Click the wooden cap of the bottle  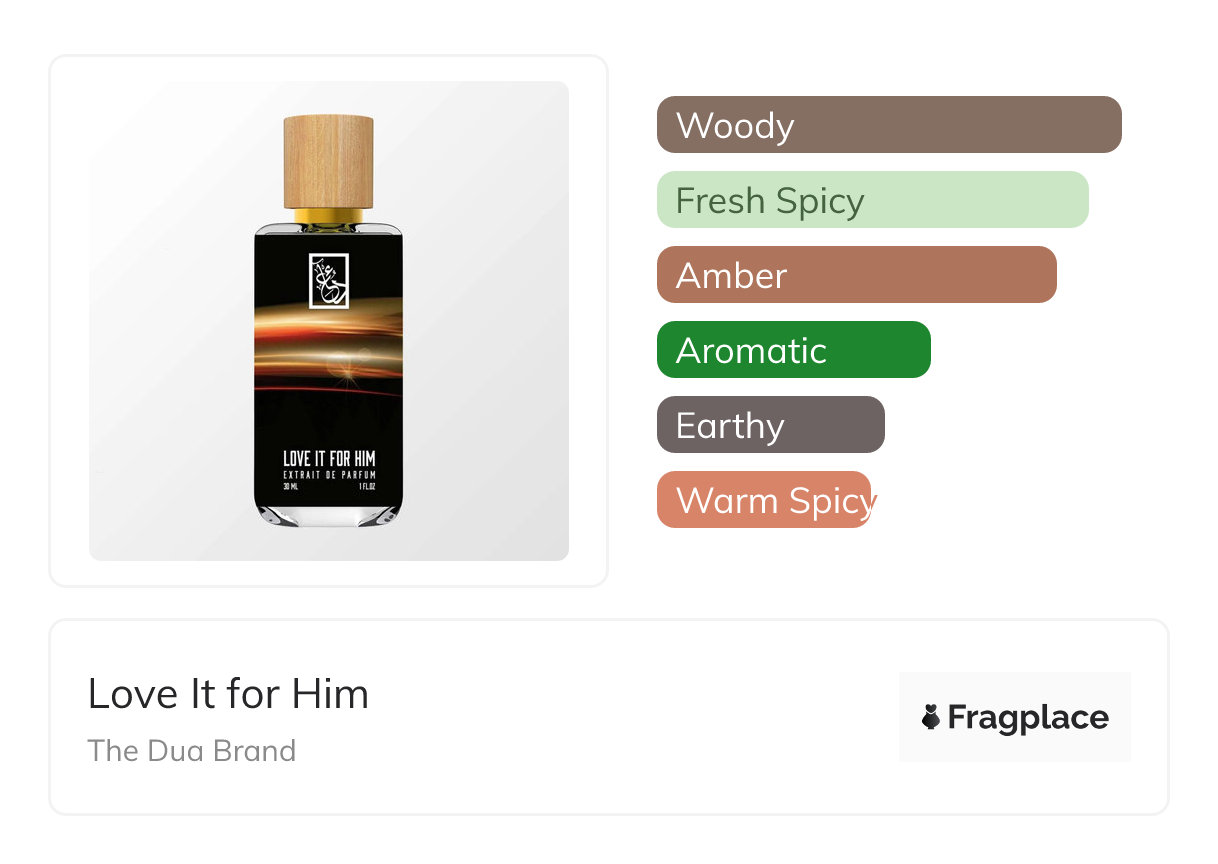(329, 161)
